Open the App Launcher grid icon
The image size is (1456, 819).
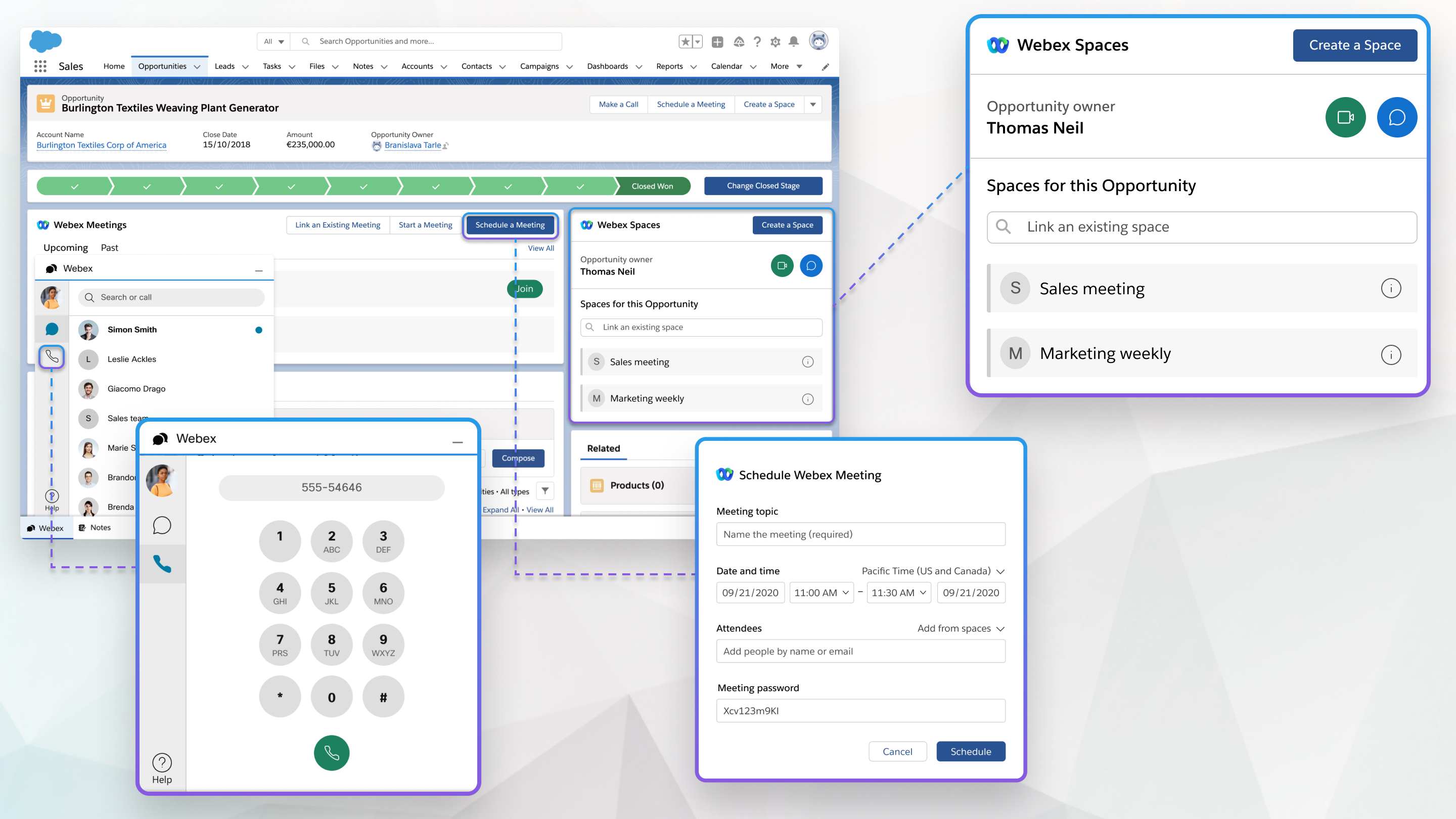click(40, 66)
